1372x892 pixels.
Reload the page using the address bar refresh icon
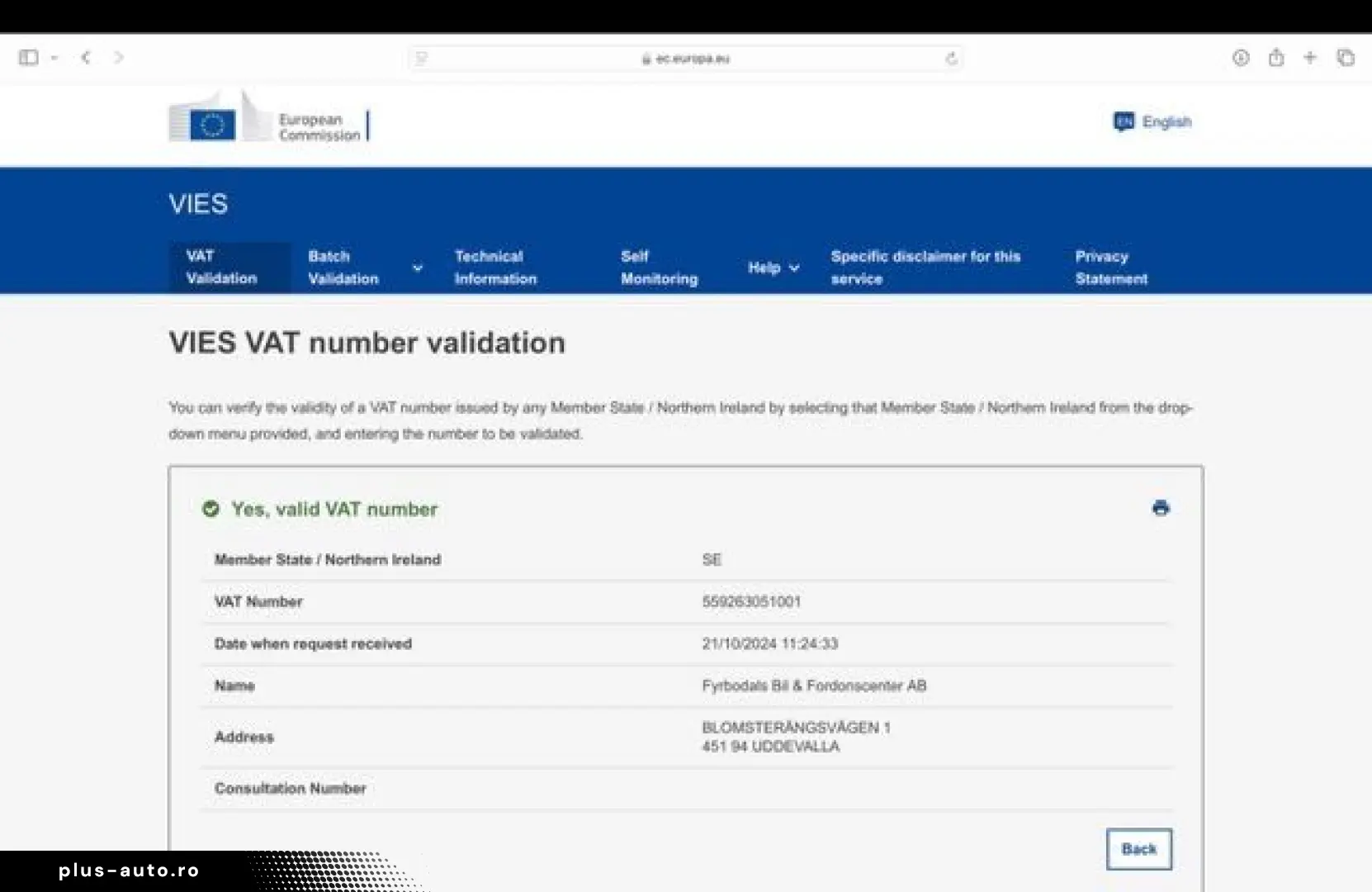click(x=951, y=59)
